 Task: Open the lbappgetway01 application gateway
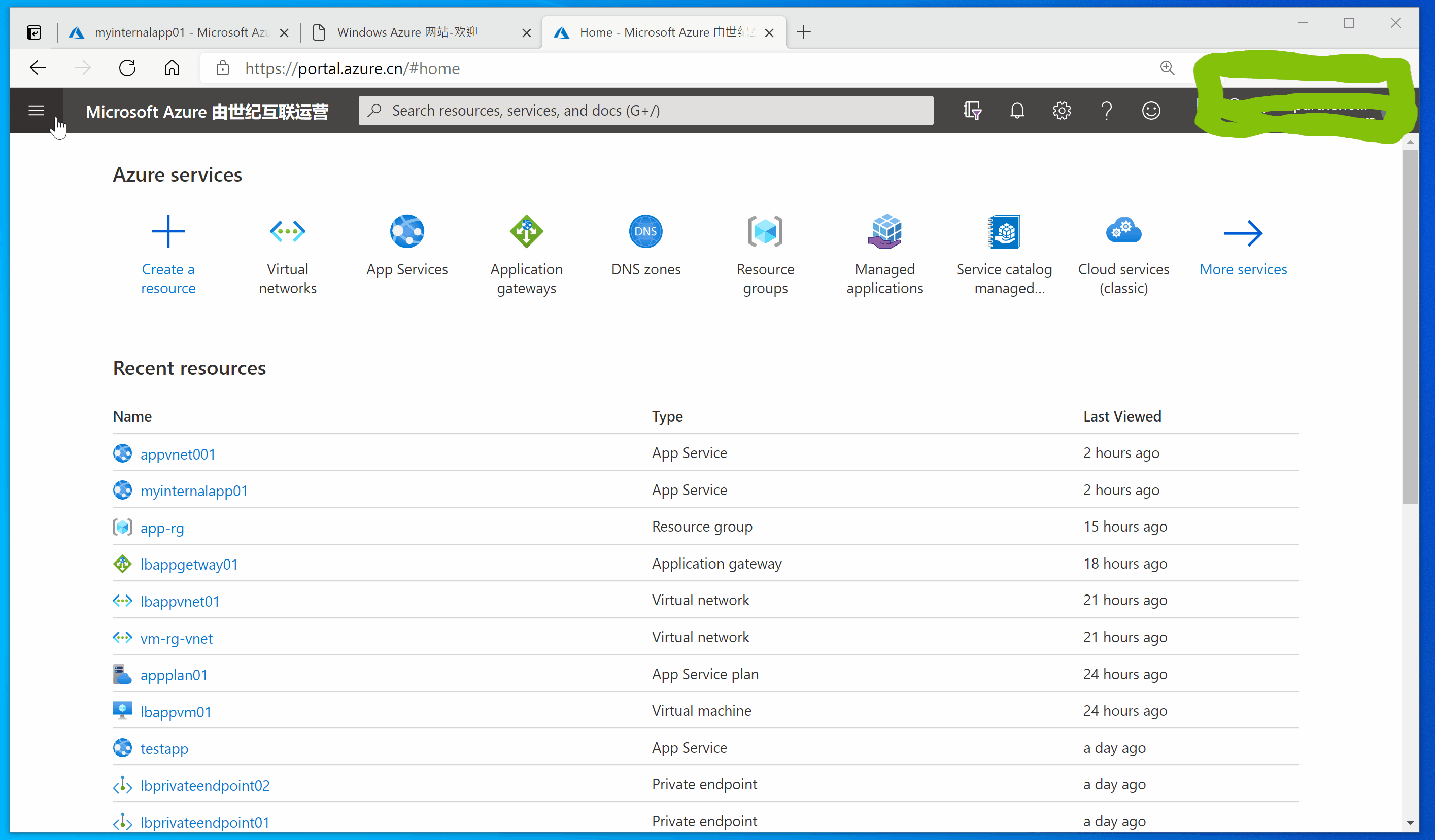click(189, 565)
